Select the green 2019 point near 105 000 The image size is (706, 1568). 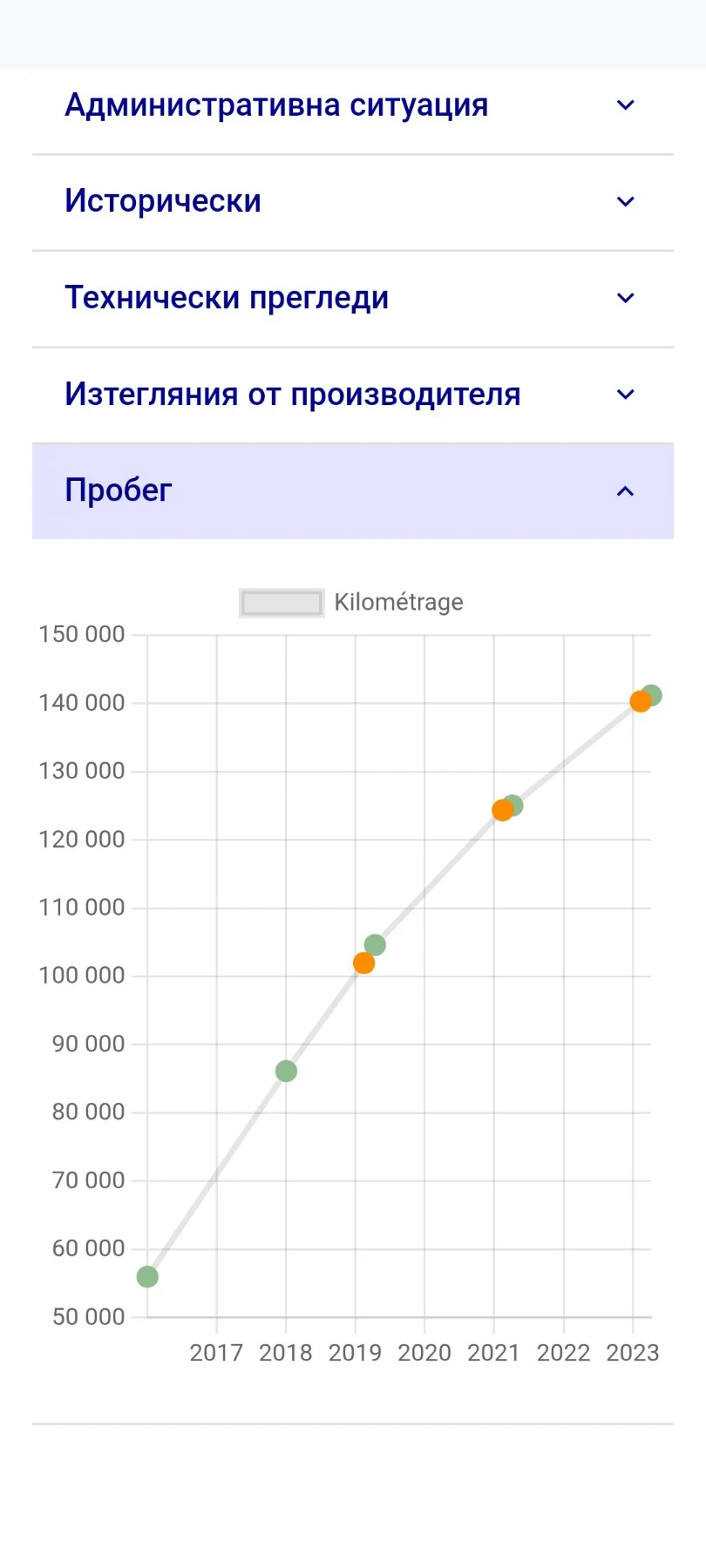[375, 945]
